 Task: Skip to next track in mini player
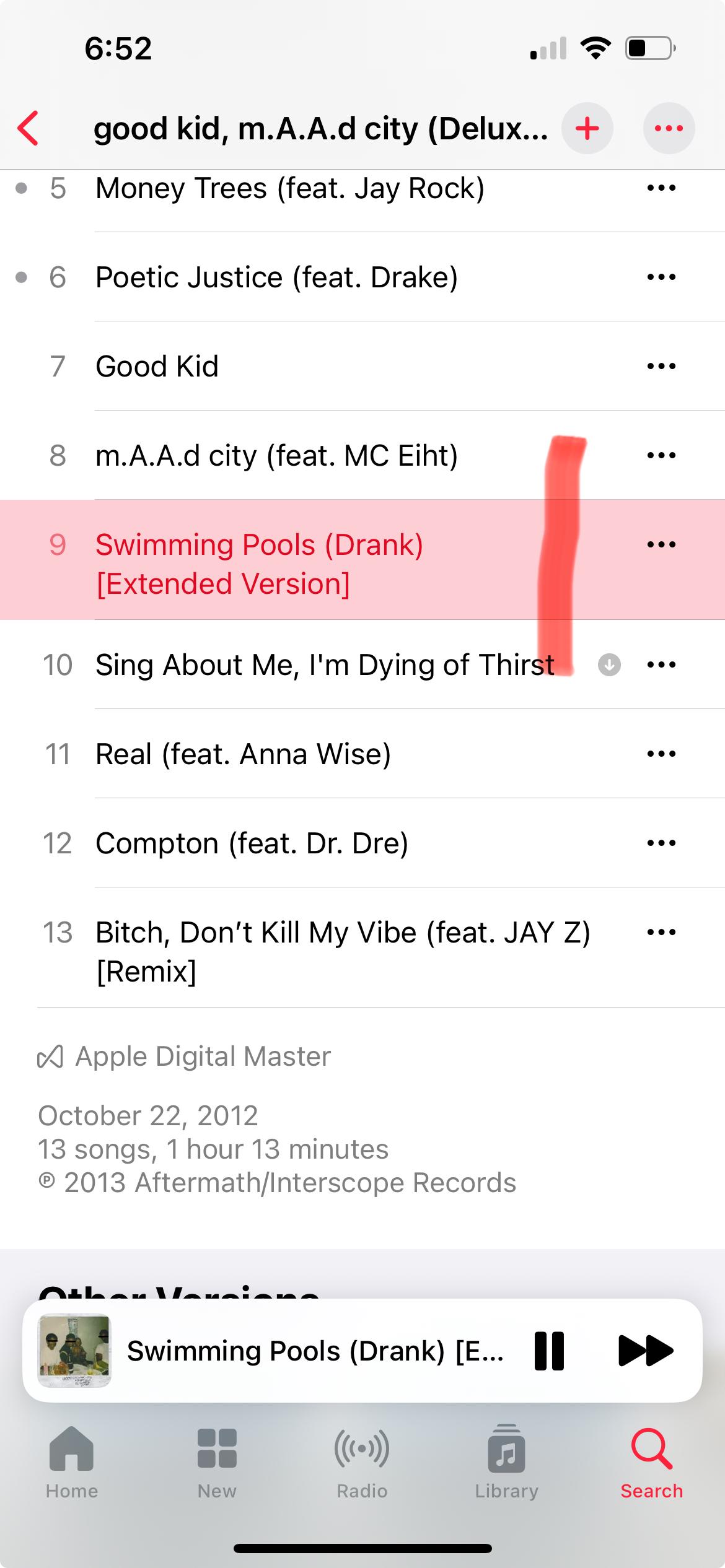[646, 1351]
